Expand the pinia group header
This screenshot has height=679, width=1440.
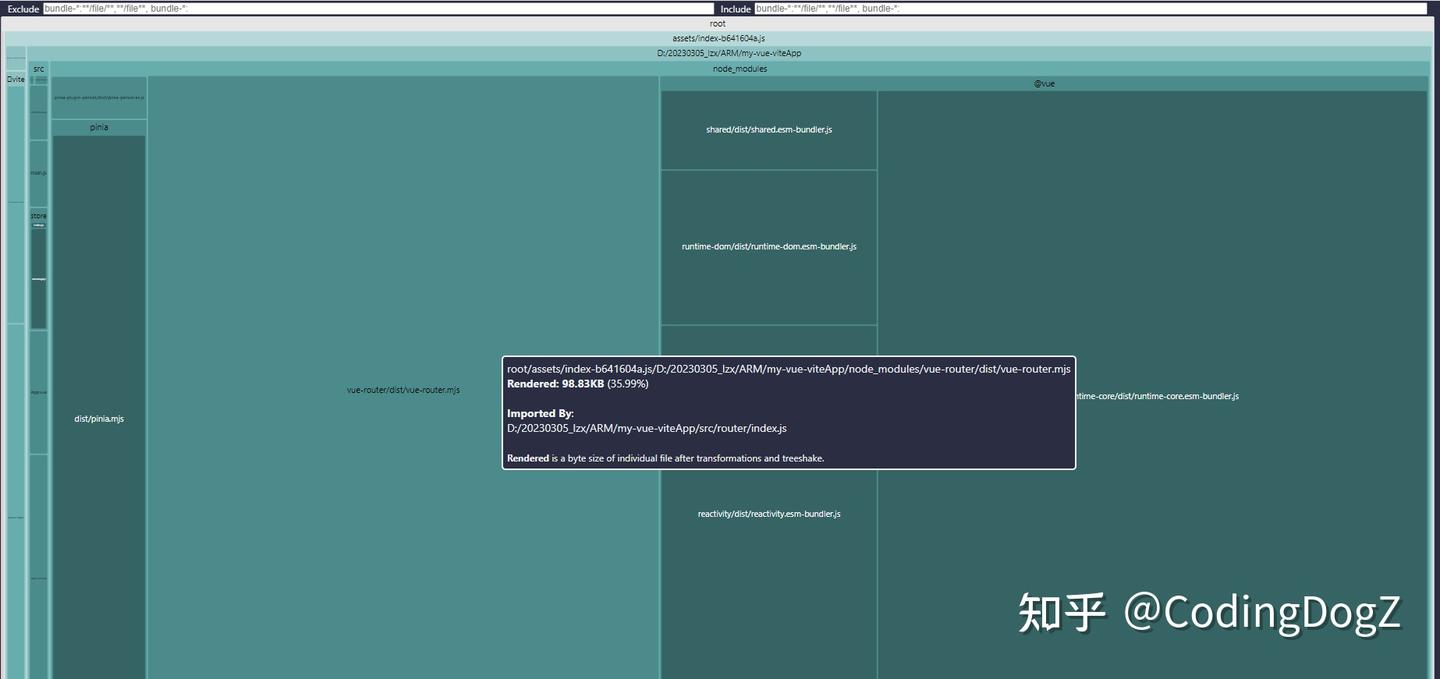pyautogui.click(x=99, y=128)
